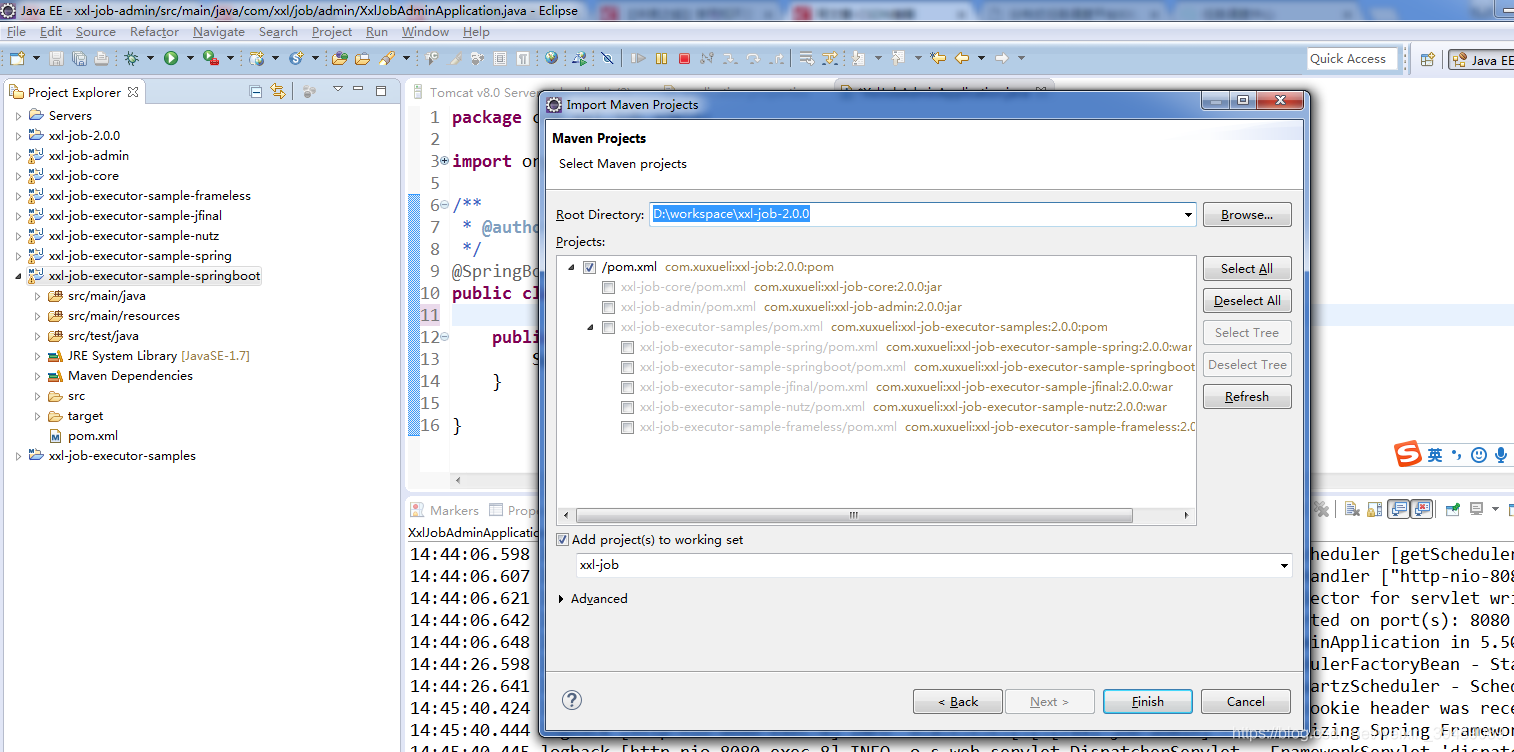
Task: Click the Sogou emoji smiley icon
Action: [x=1479, y=455]
